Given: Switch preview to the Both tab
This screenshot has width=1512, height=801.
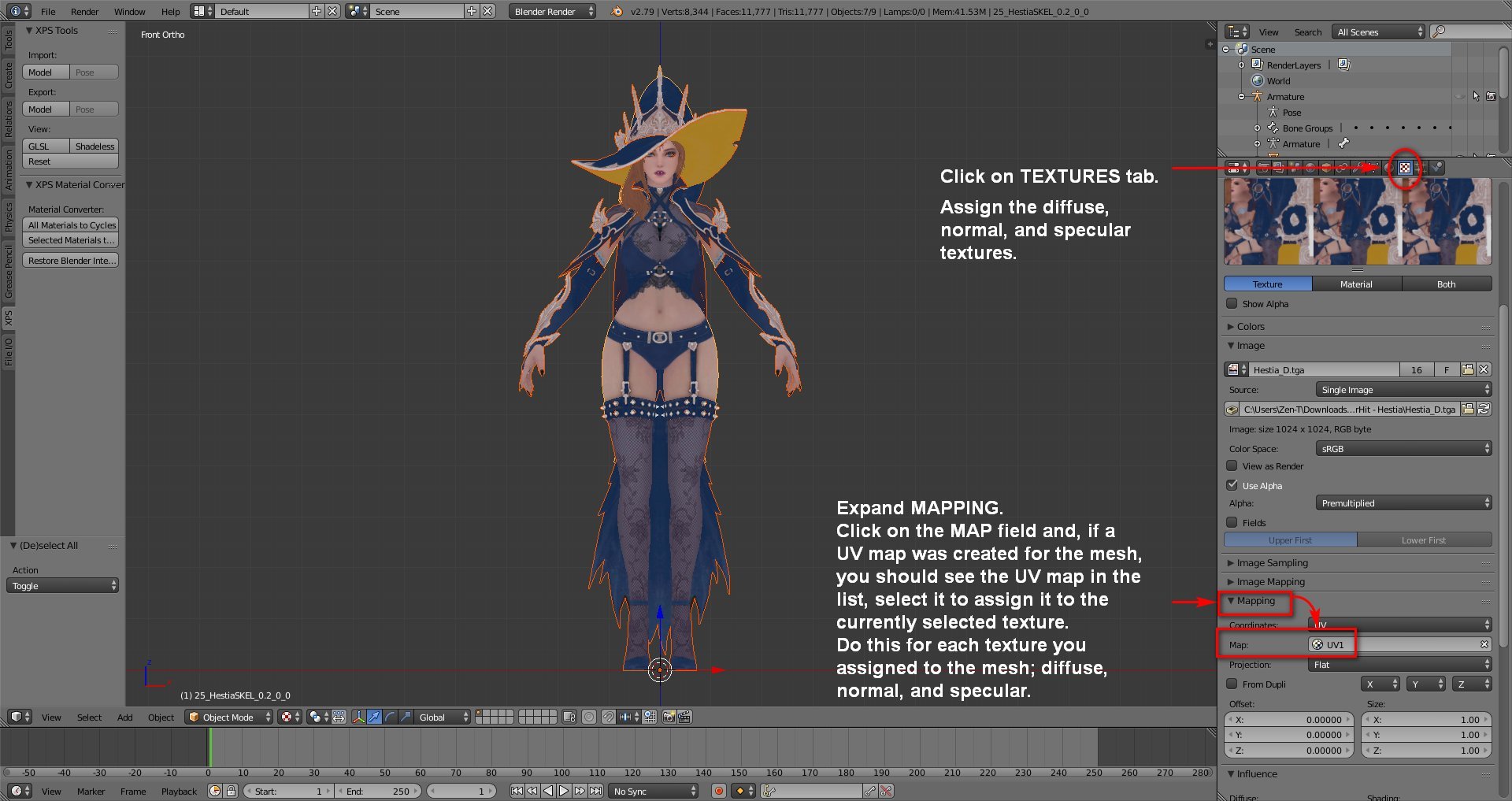Looking at the screenshot, I should [1447, 284].
